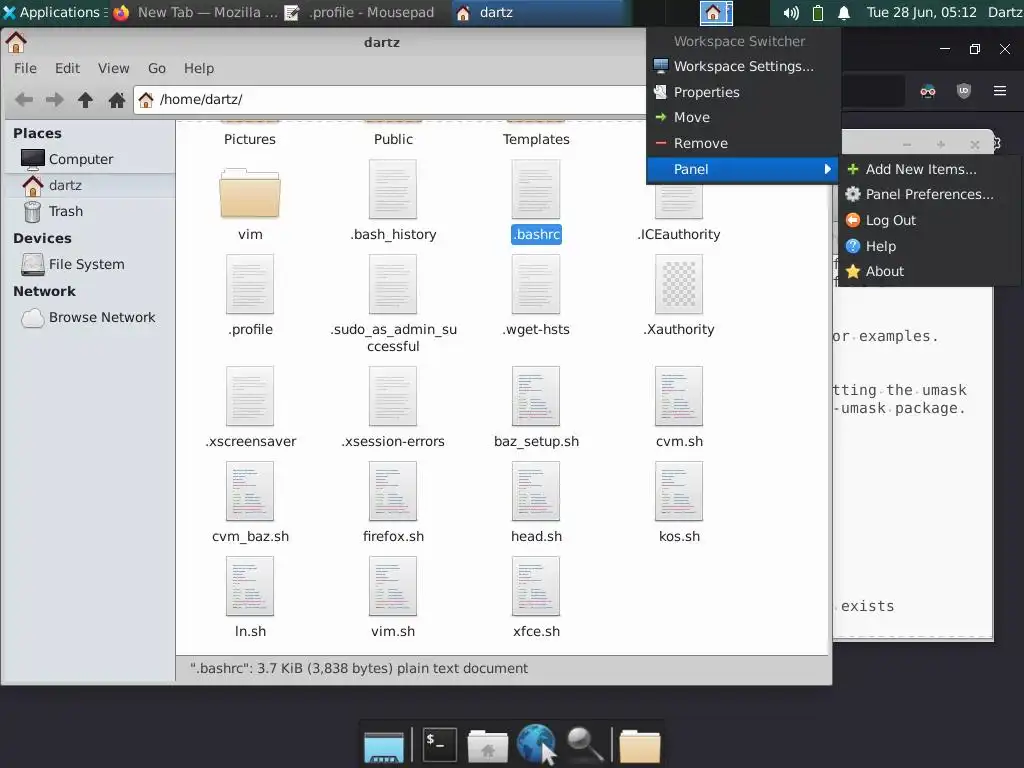Select the xfce.sh script icon

click(x=536, y=586)
